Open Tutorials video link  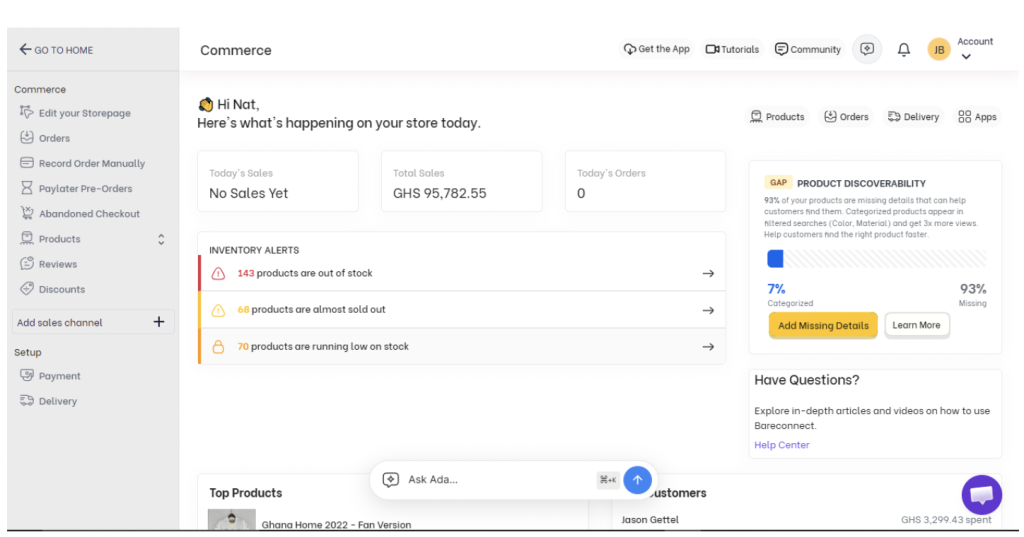coord(732,49)
